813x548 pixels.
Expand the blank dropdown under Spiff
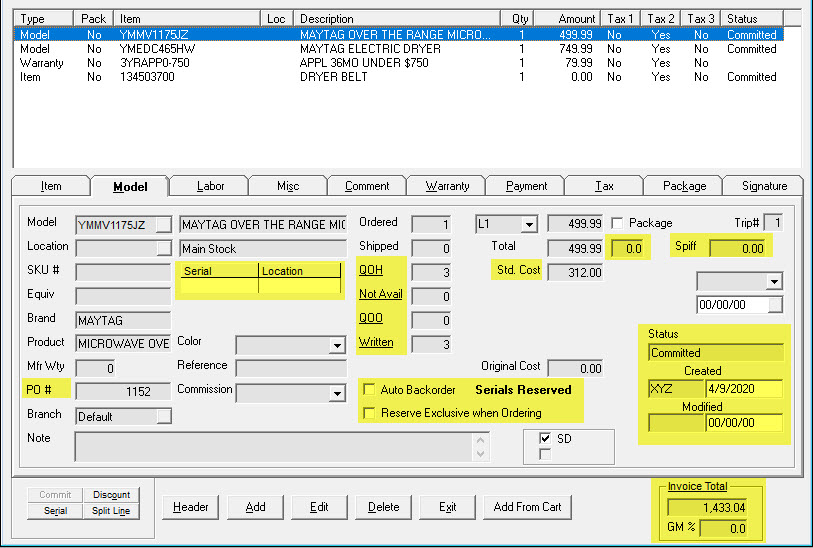774,282
